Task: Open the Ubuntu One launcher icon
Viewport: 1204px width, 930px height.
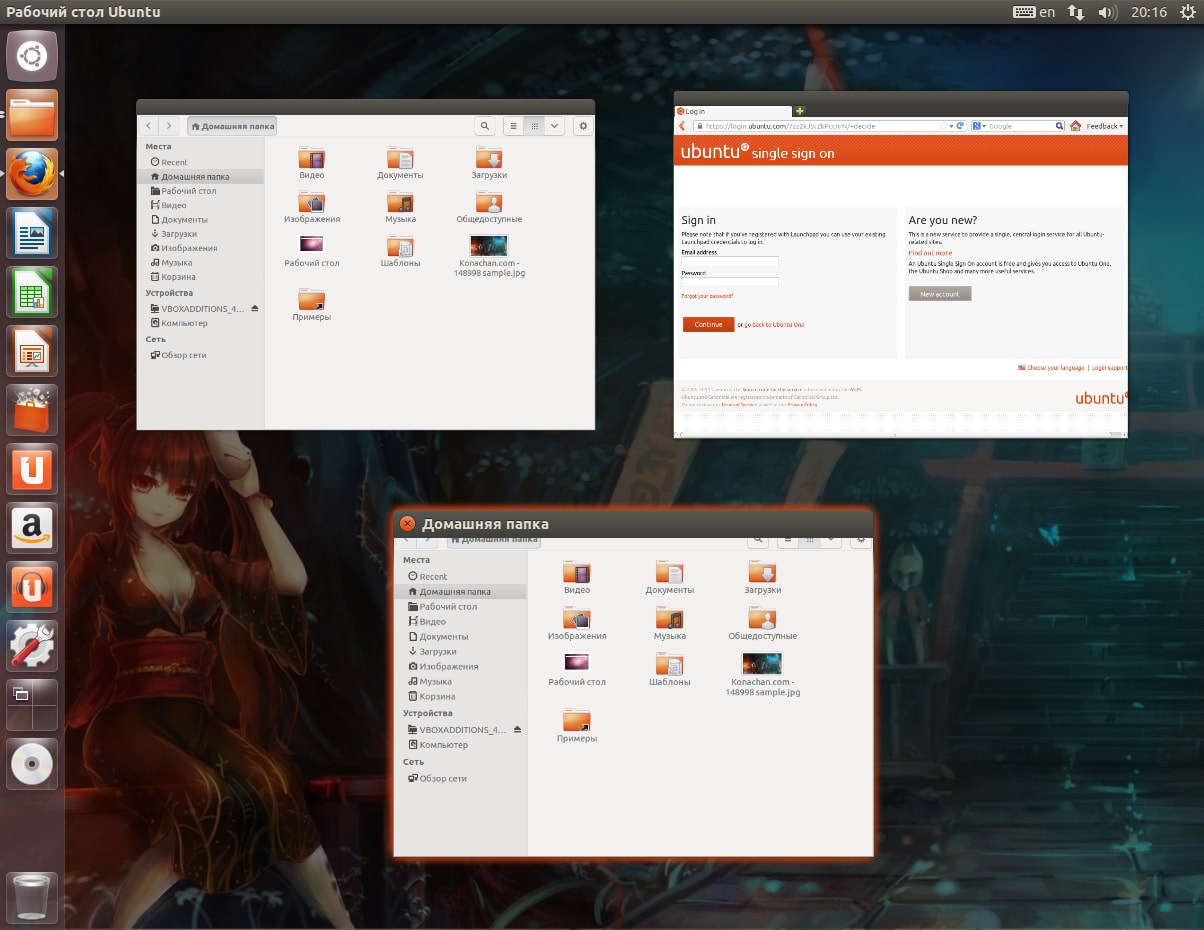Action: pyautogui.click(x=32, y=469)
